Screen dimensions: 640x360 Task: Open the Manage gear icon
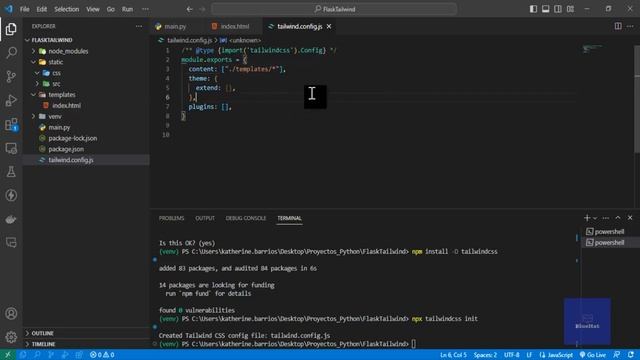point(11,337)
